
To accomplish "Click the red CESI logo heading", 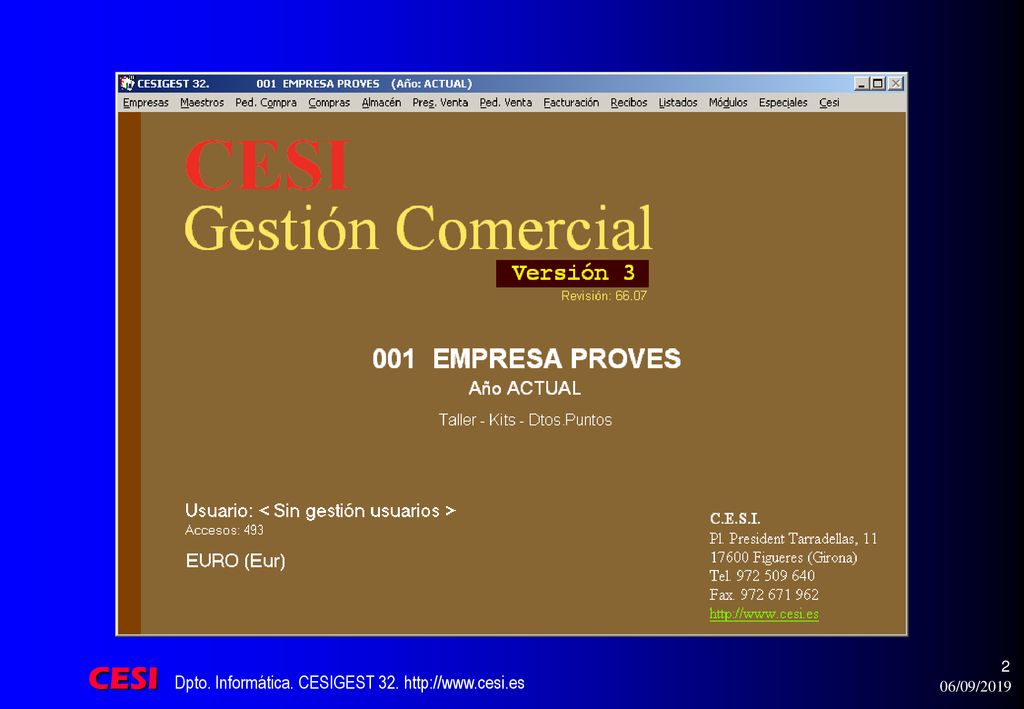I will tap(267, 165).
